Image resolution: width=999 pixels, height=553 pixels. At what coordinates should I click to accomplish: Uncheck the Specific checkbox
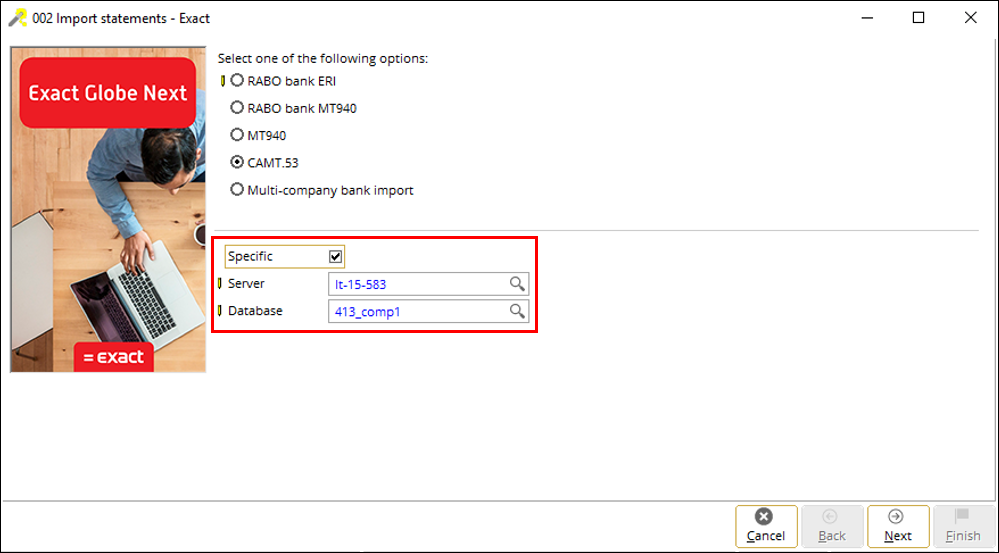click(x=335, y=257)
